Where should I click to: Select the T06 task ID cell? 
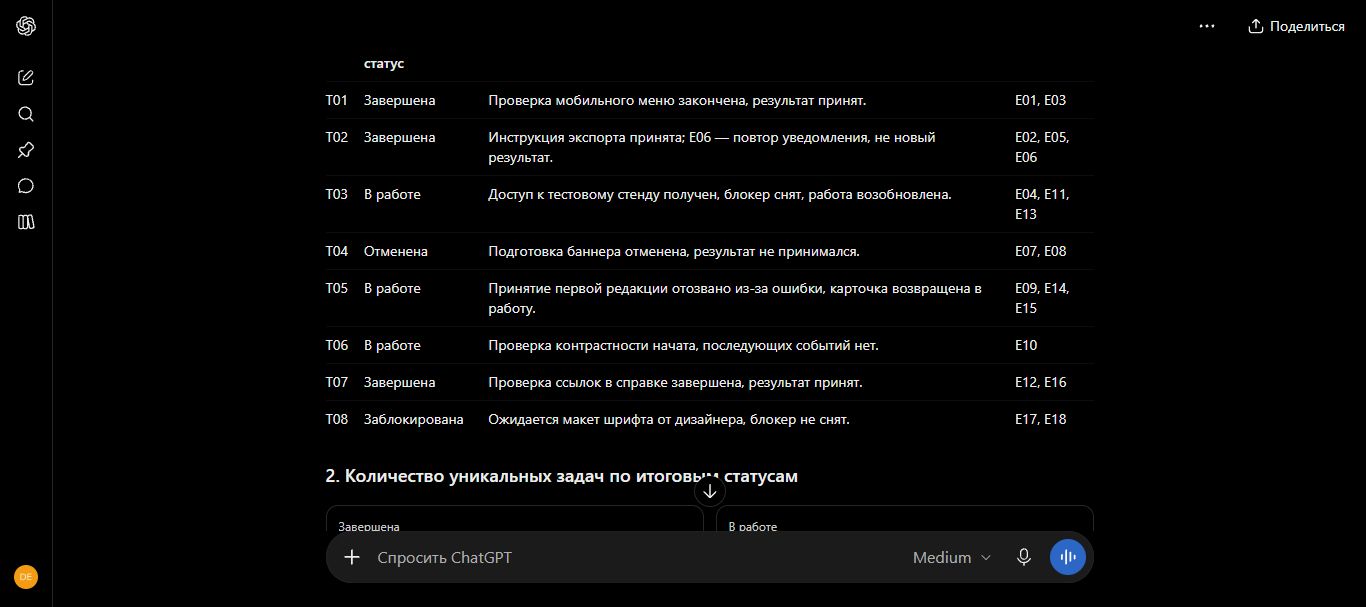pos(337,345)
